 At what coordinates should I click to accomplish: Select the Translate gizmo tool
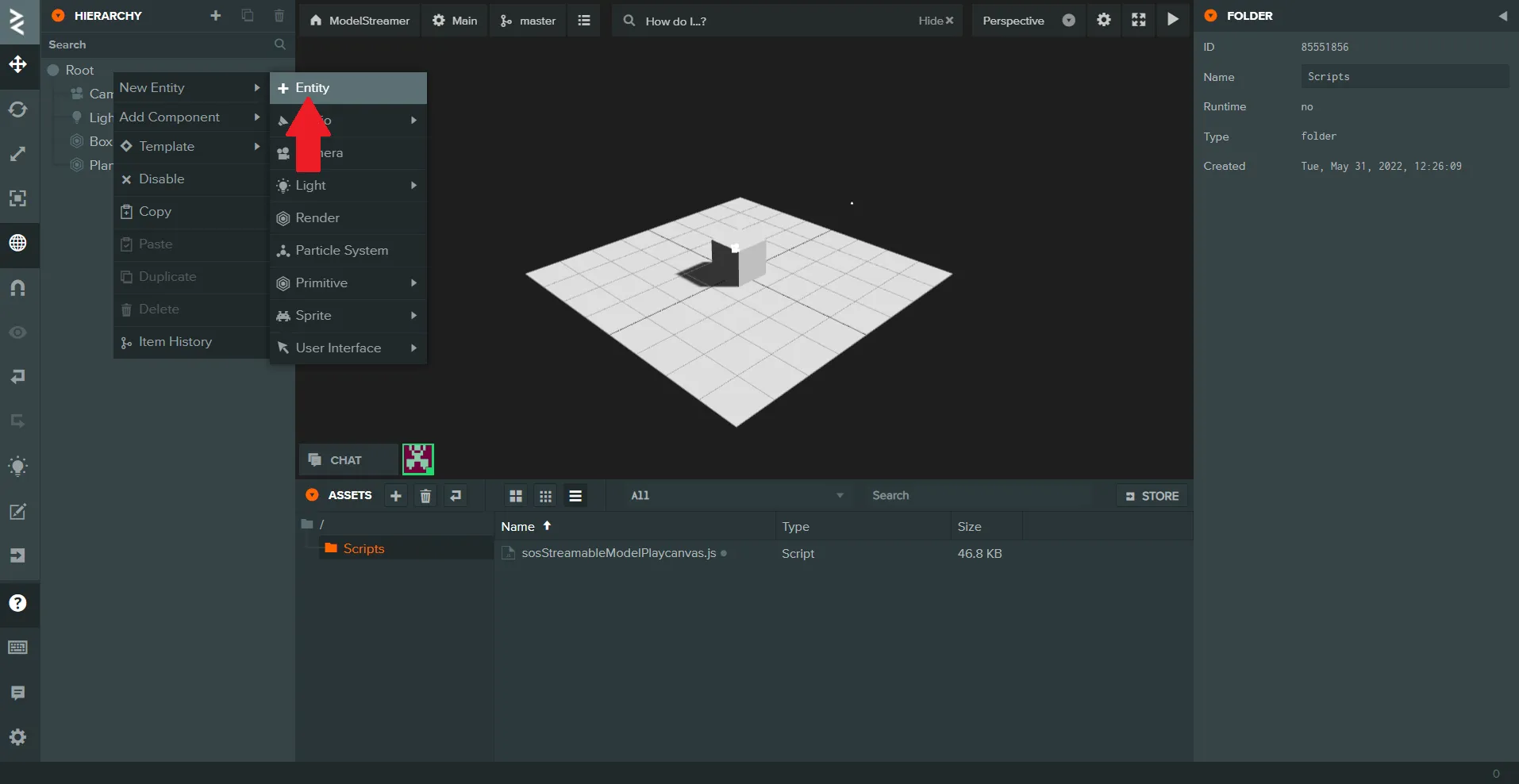tap(17, 64)
